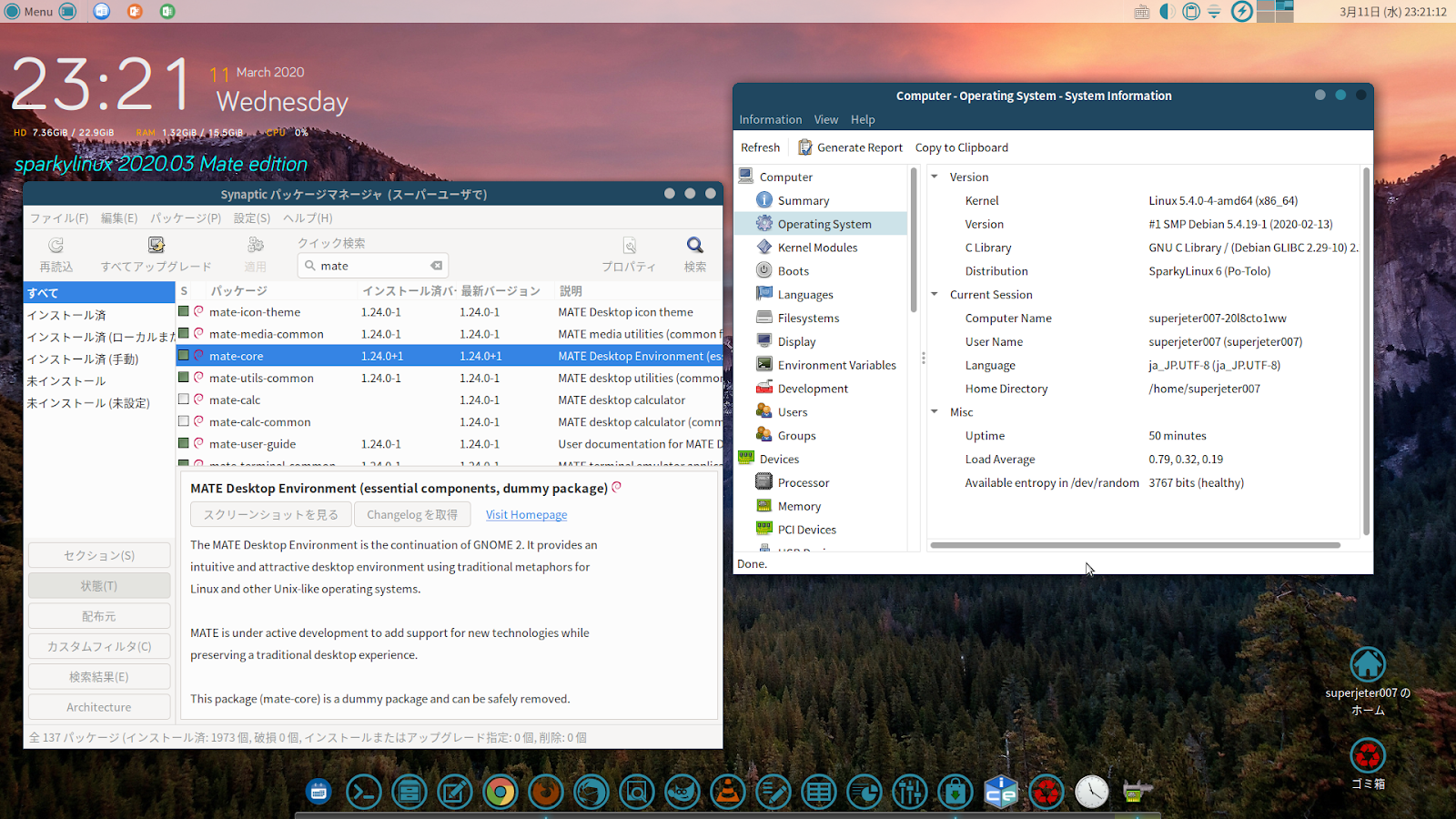Image resolution: width=1456 pixels, height=819 pixels.
Task: Open the Visit Homepage link
Action: 526,514
